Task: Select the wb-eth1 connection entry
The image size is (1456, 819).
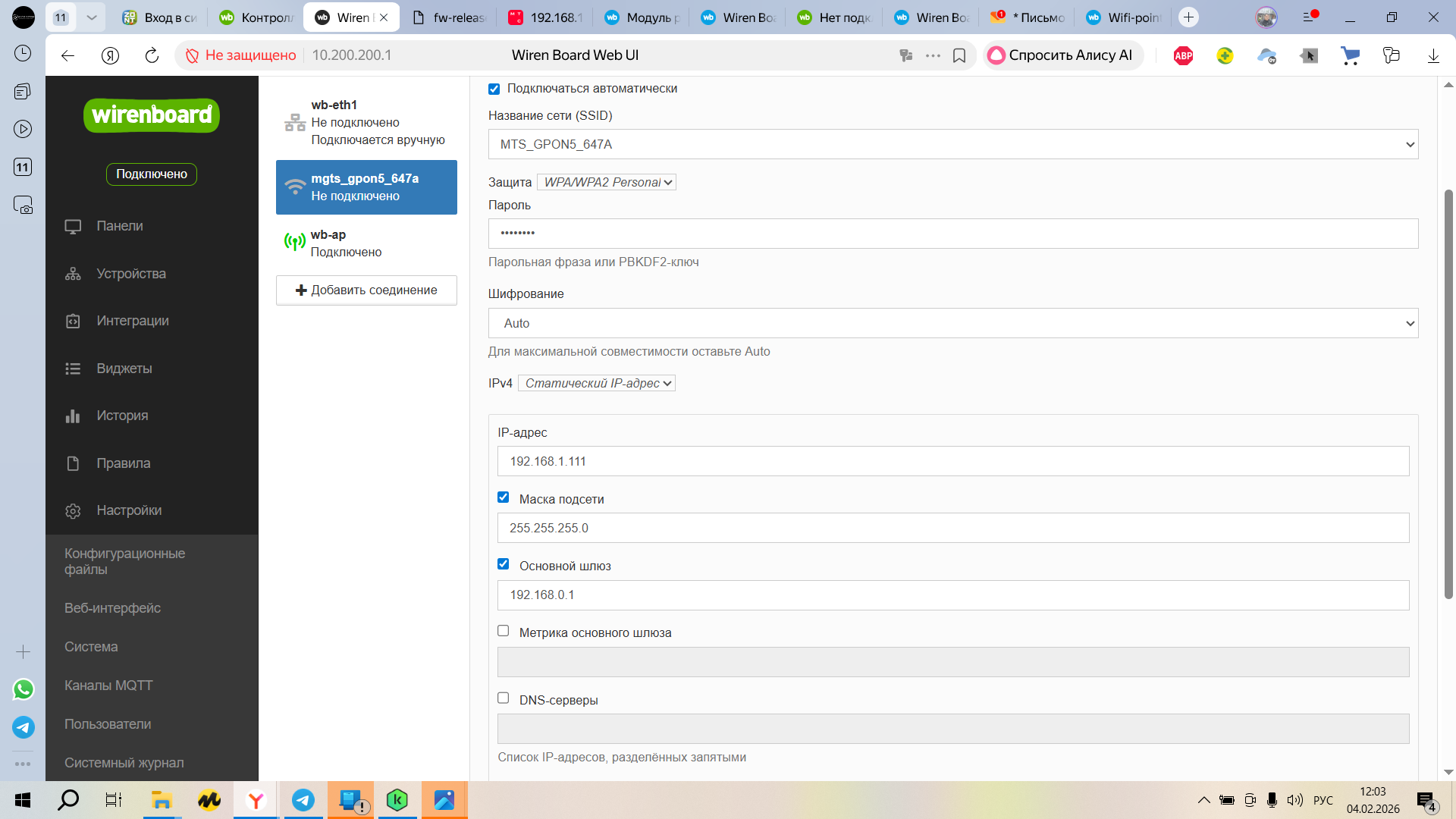Action: 366,123
